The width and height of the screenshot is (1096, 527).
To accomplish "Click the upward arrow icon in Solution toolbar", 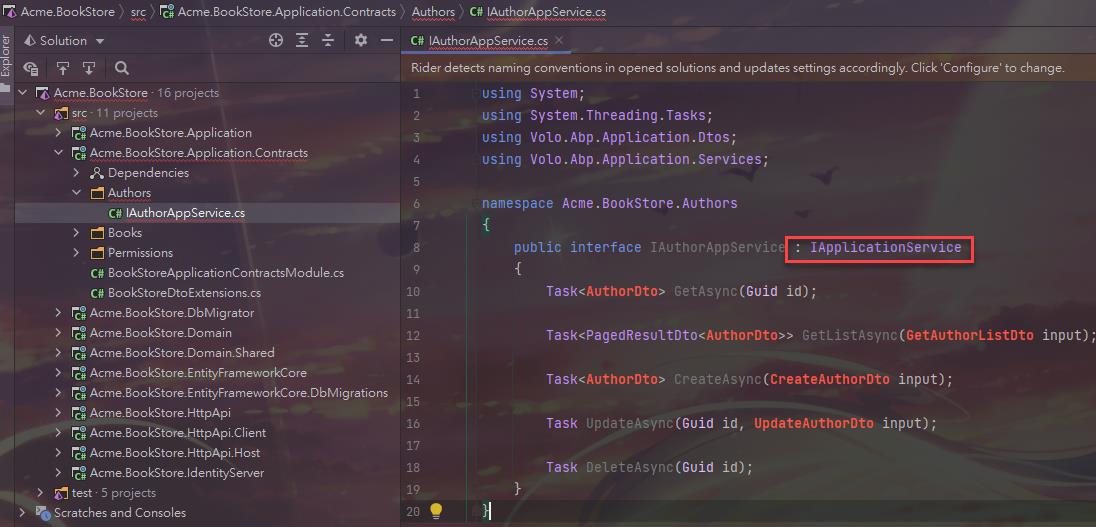I will 63,68.
